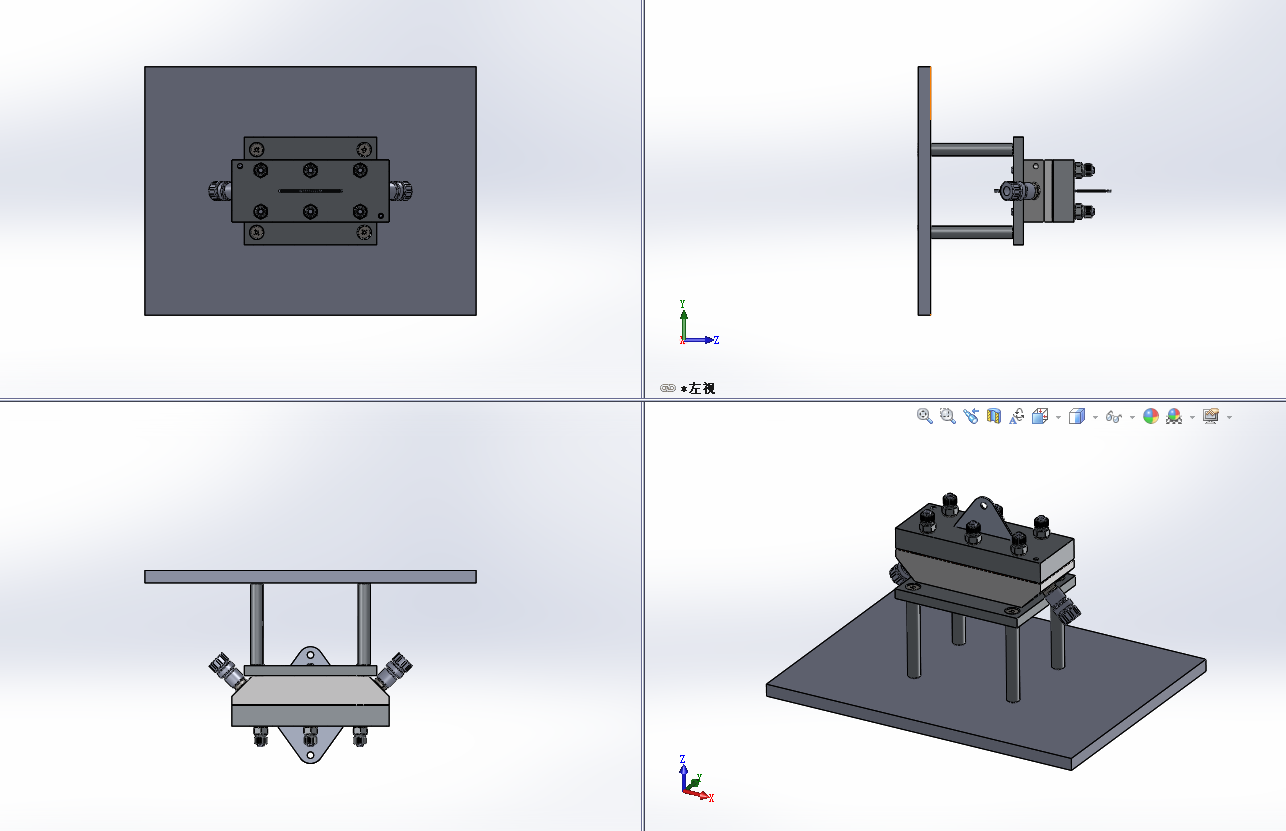Expand the View Orientation dropdown arrow
1286x831 pixels.
1058,417
